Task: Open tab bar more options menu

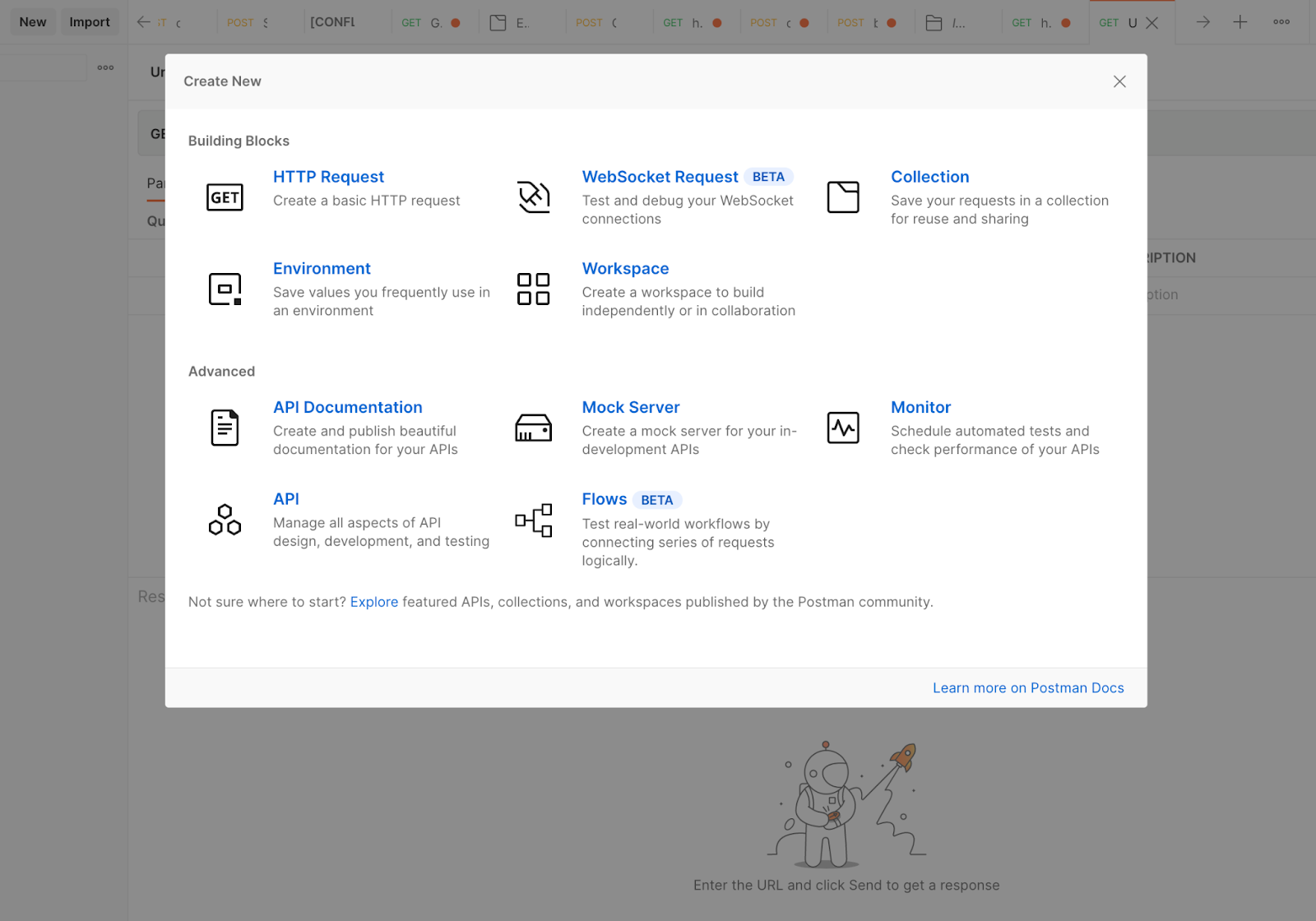Action: [1281, 22]
